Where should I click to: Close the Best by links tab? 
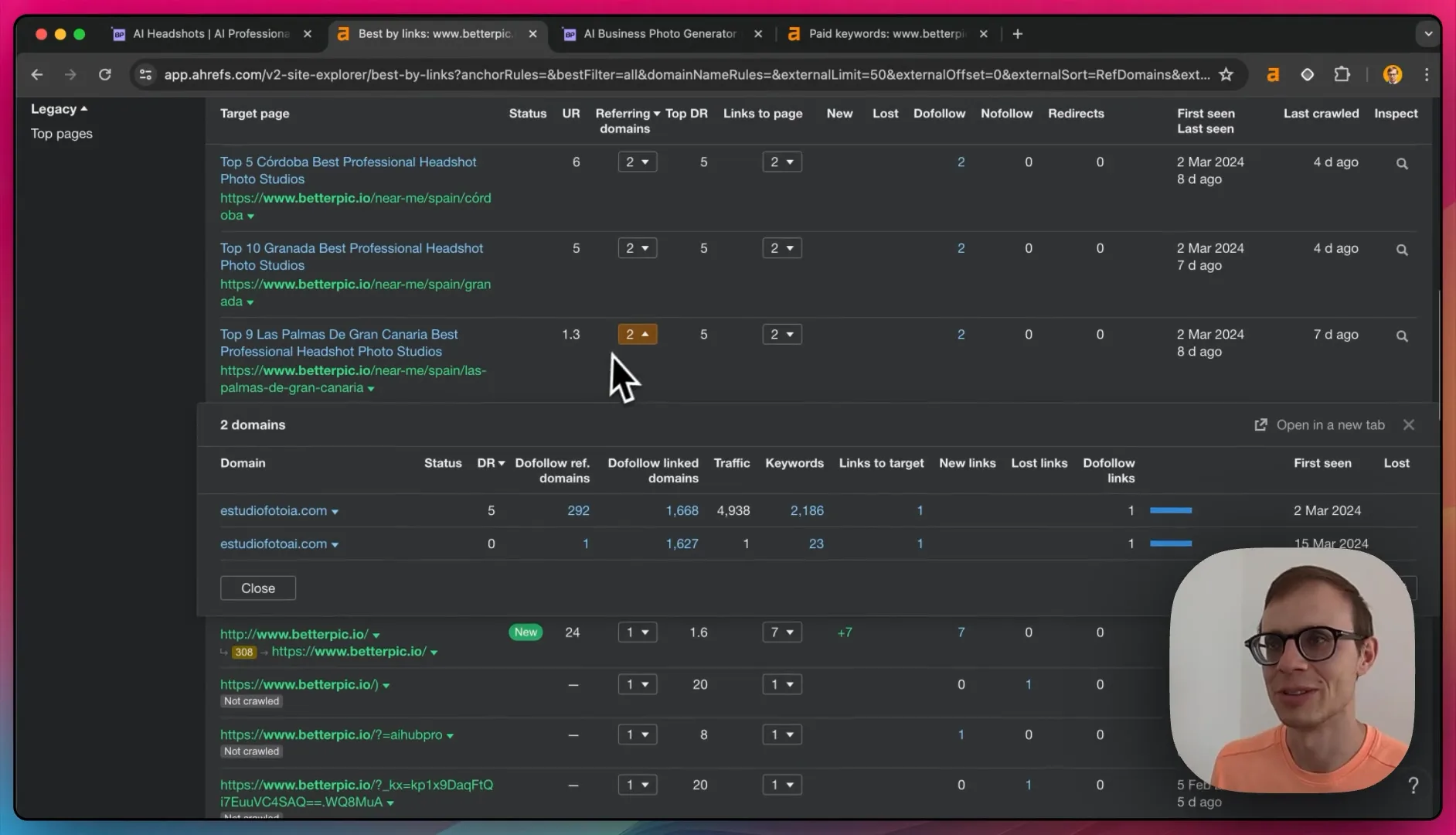(532, 34)
